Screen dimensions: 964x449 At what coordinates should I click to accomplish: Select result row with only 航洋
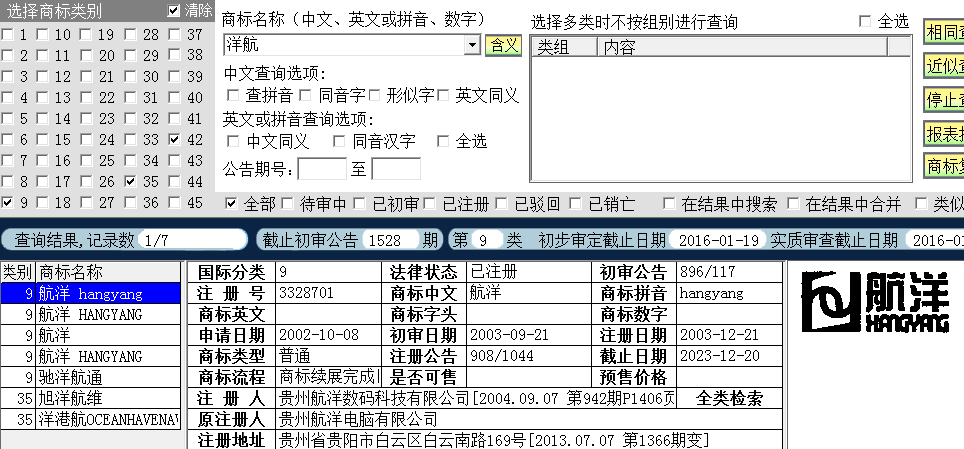pyautogui.click(x=91, y=335)
